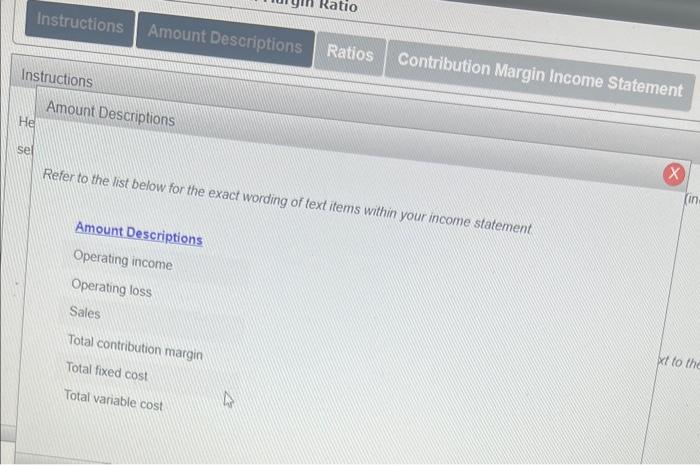
Task: Click the 'Refer to the list below' sentence
Action: (287, 201)
